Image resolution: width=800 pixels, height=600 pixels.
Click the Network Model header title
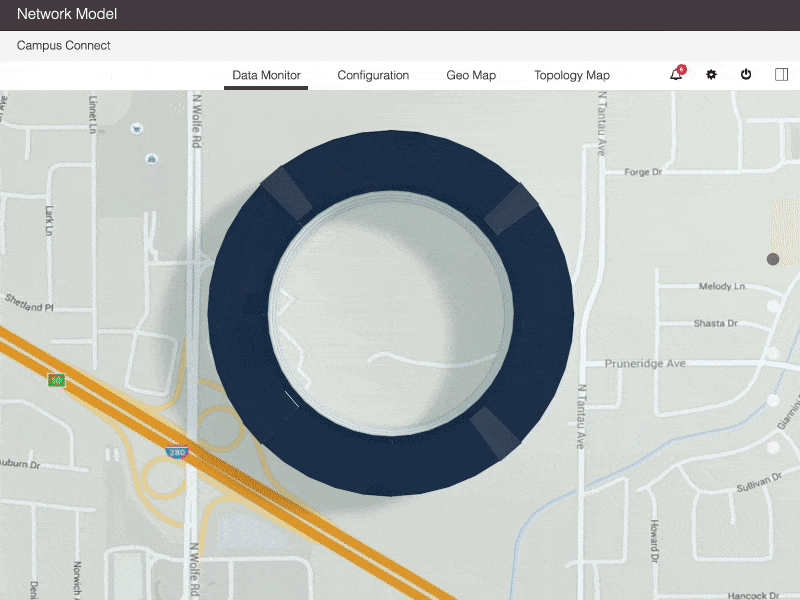[x=67, y=14]
